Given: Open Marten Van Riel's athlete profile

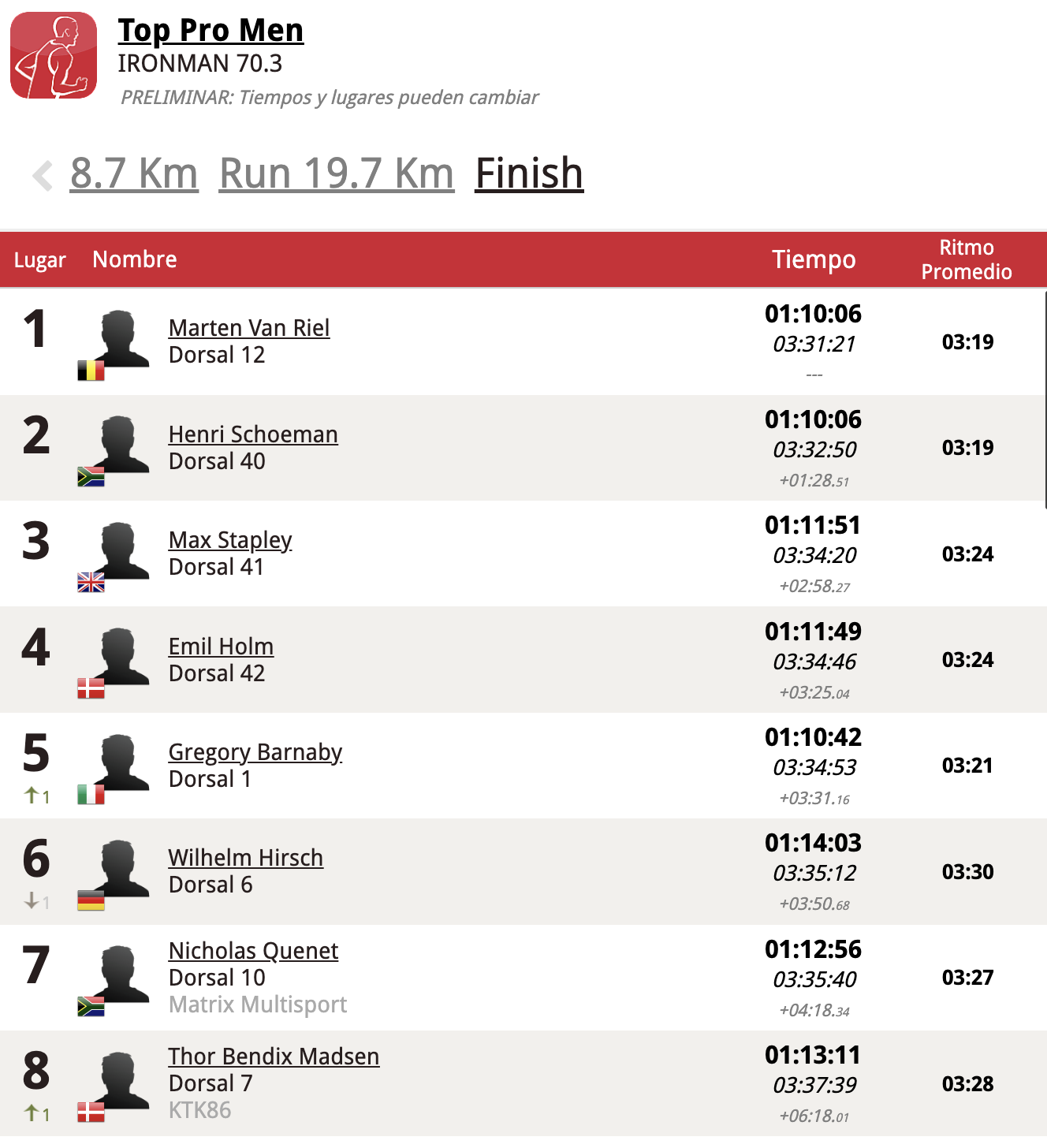Looking at the screenshot, I should 249,328.
